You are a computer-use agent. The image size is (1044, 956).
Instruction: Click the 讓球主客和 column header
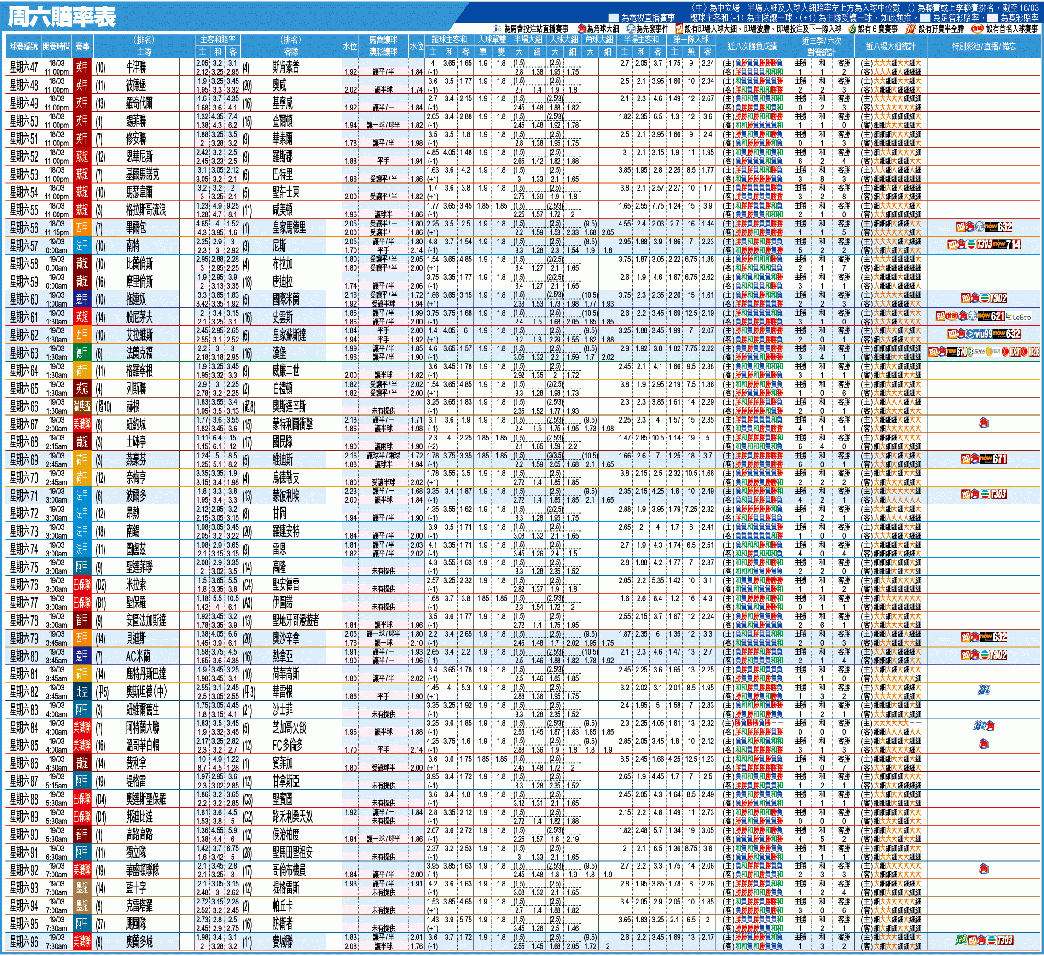point(449,40)
